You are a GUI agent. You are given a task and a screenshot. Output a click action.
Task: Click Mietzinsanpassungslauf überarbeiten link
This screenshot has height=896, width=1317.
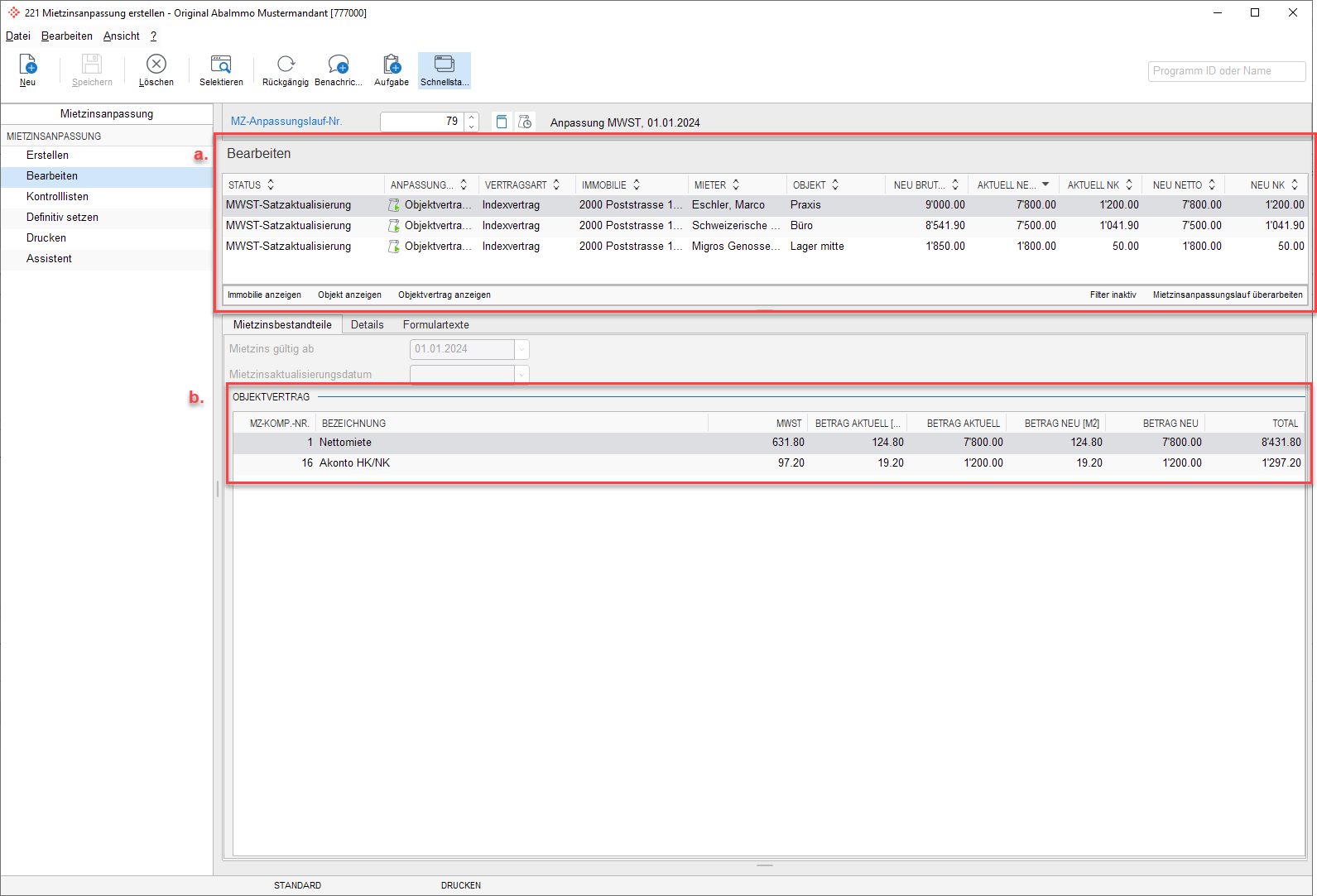click(x=1228, y=295)
